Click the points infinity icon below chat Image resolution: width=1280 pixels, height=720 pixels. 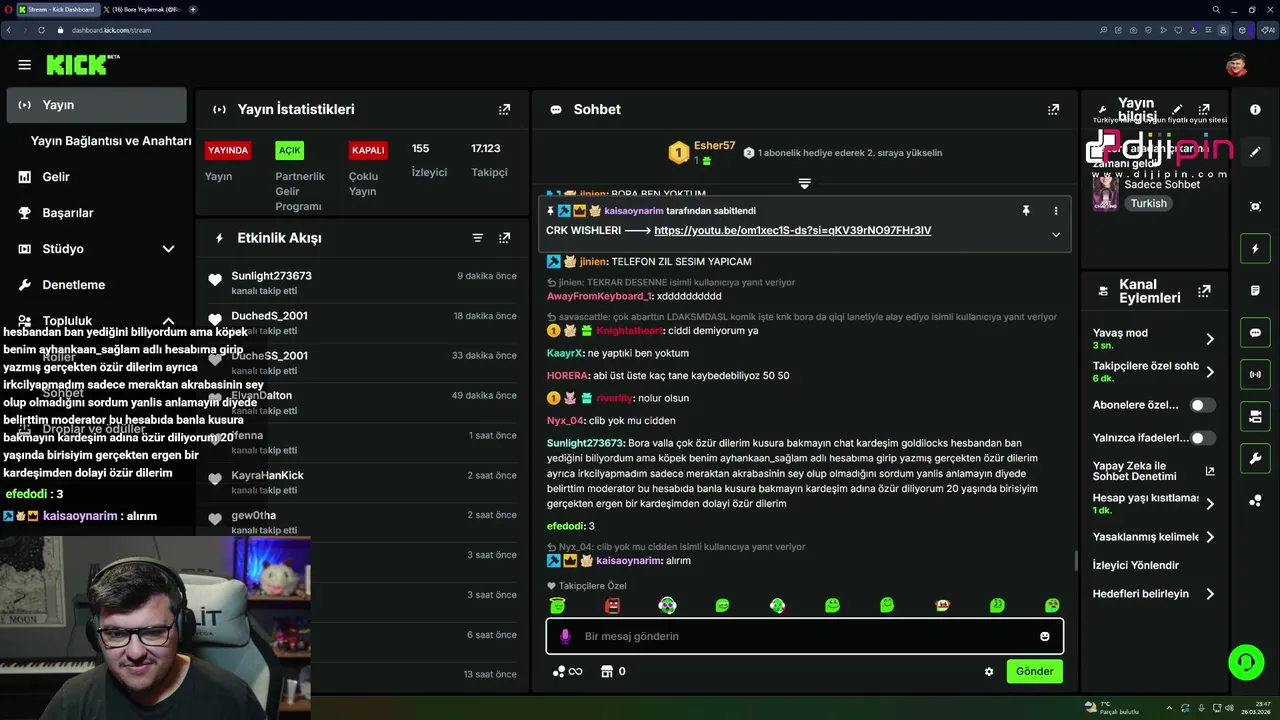(567, 672)
